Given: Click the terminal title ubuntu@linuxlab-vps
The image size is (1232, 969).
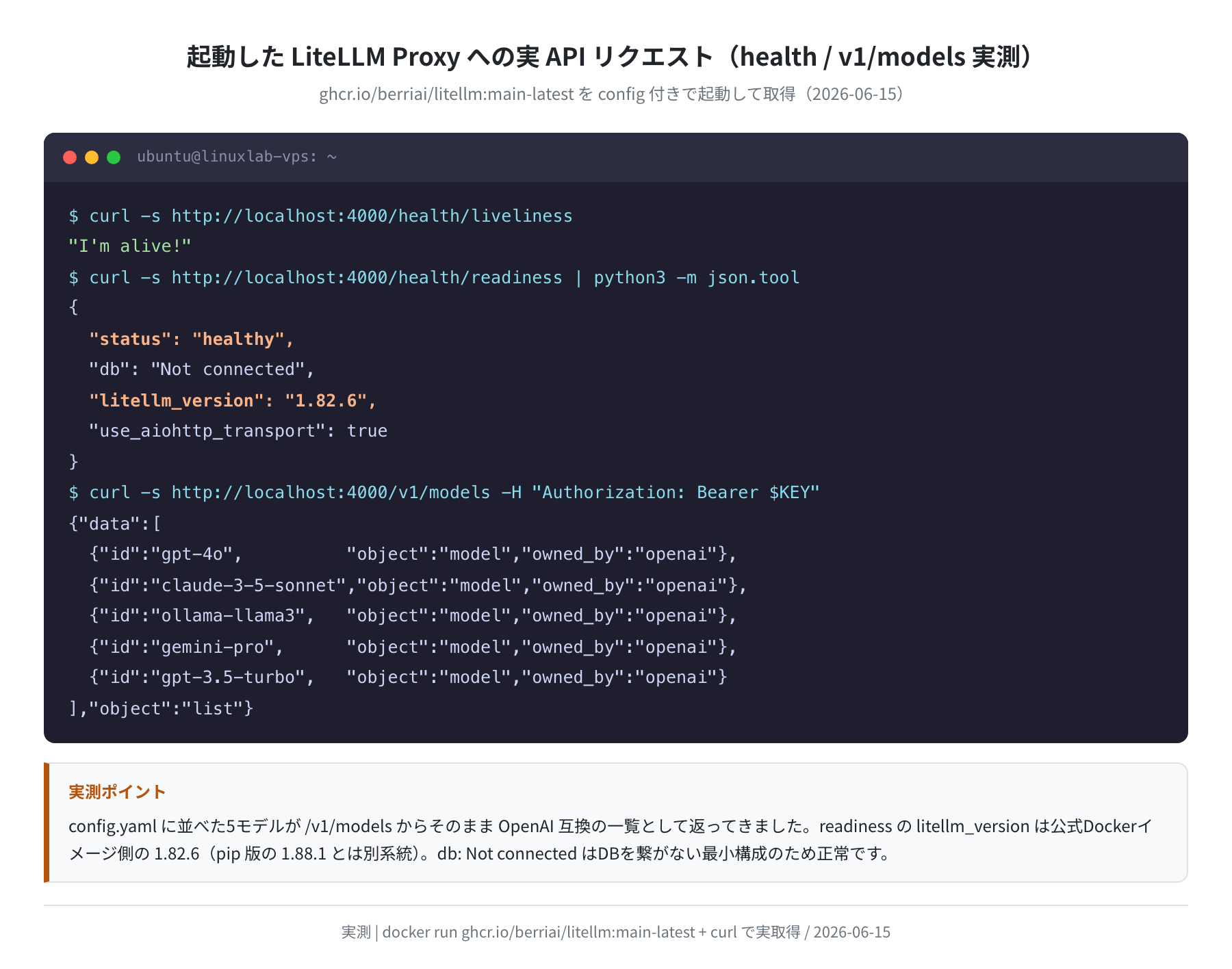Looking at the screenshot, I should (x=237, y=157).
